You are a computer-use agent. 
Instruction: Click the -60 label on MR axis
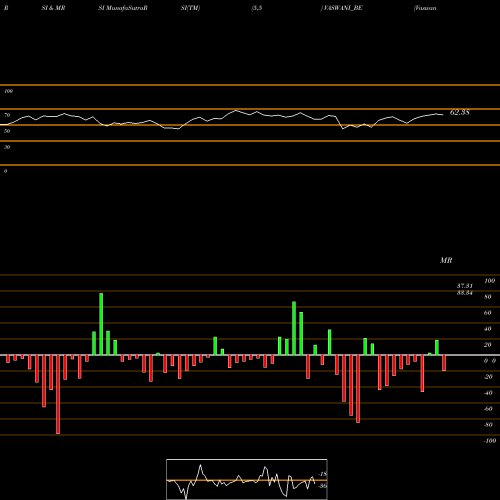point(488,409)
